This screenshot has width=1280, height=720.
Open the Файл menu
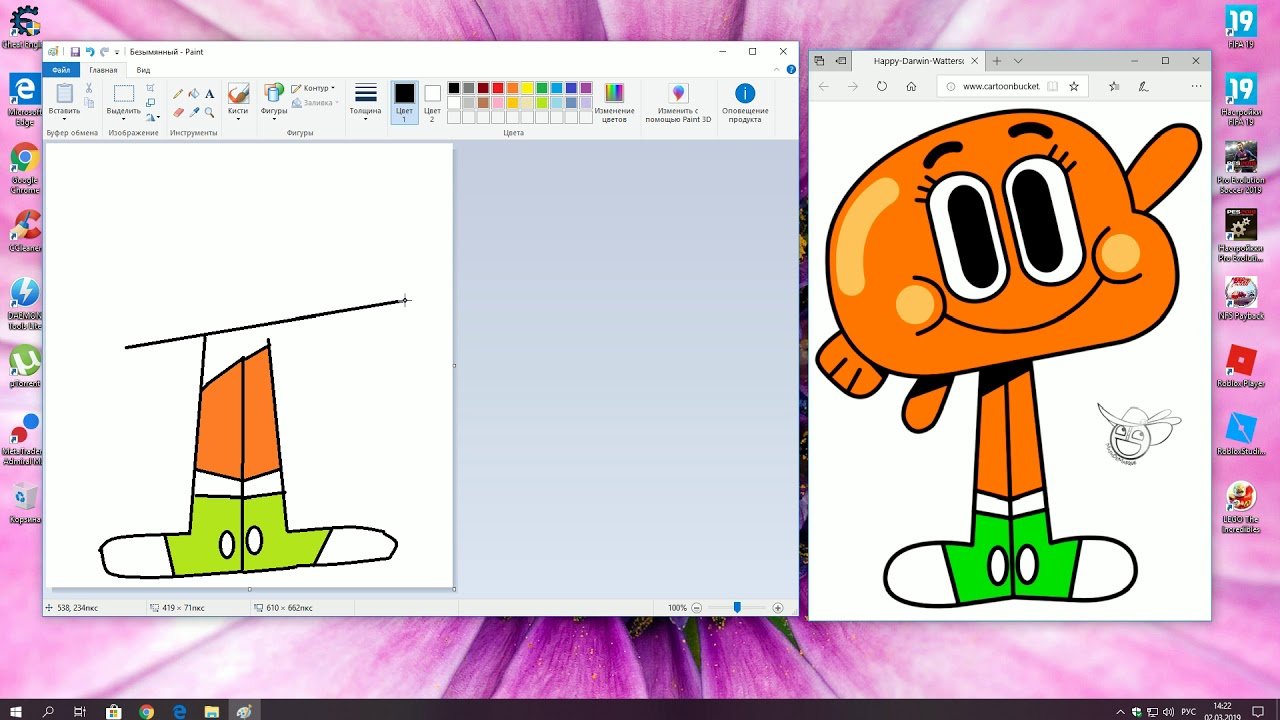point(61,70)
